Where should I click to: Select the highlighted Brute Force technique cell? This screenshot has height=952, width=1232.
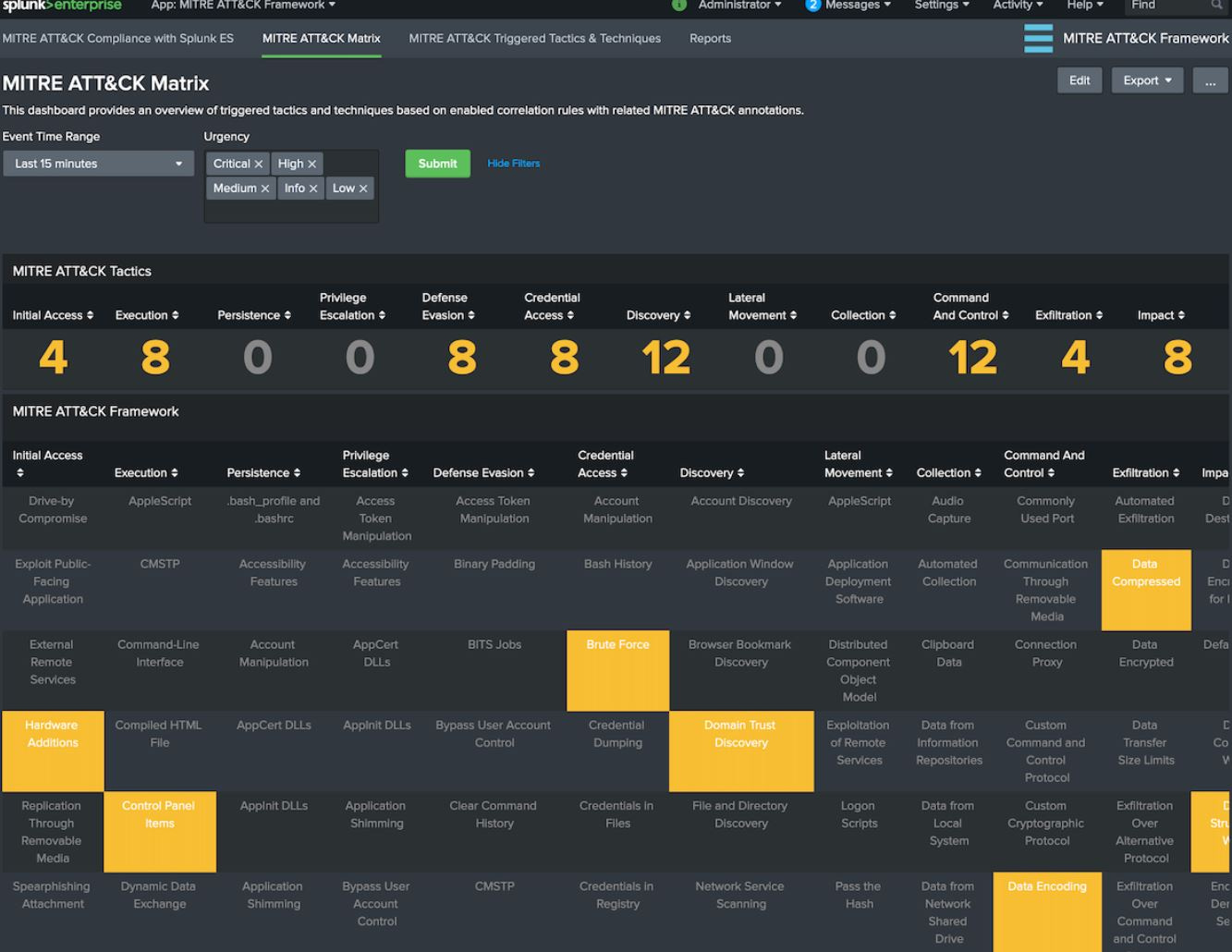click(616, 670)
